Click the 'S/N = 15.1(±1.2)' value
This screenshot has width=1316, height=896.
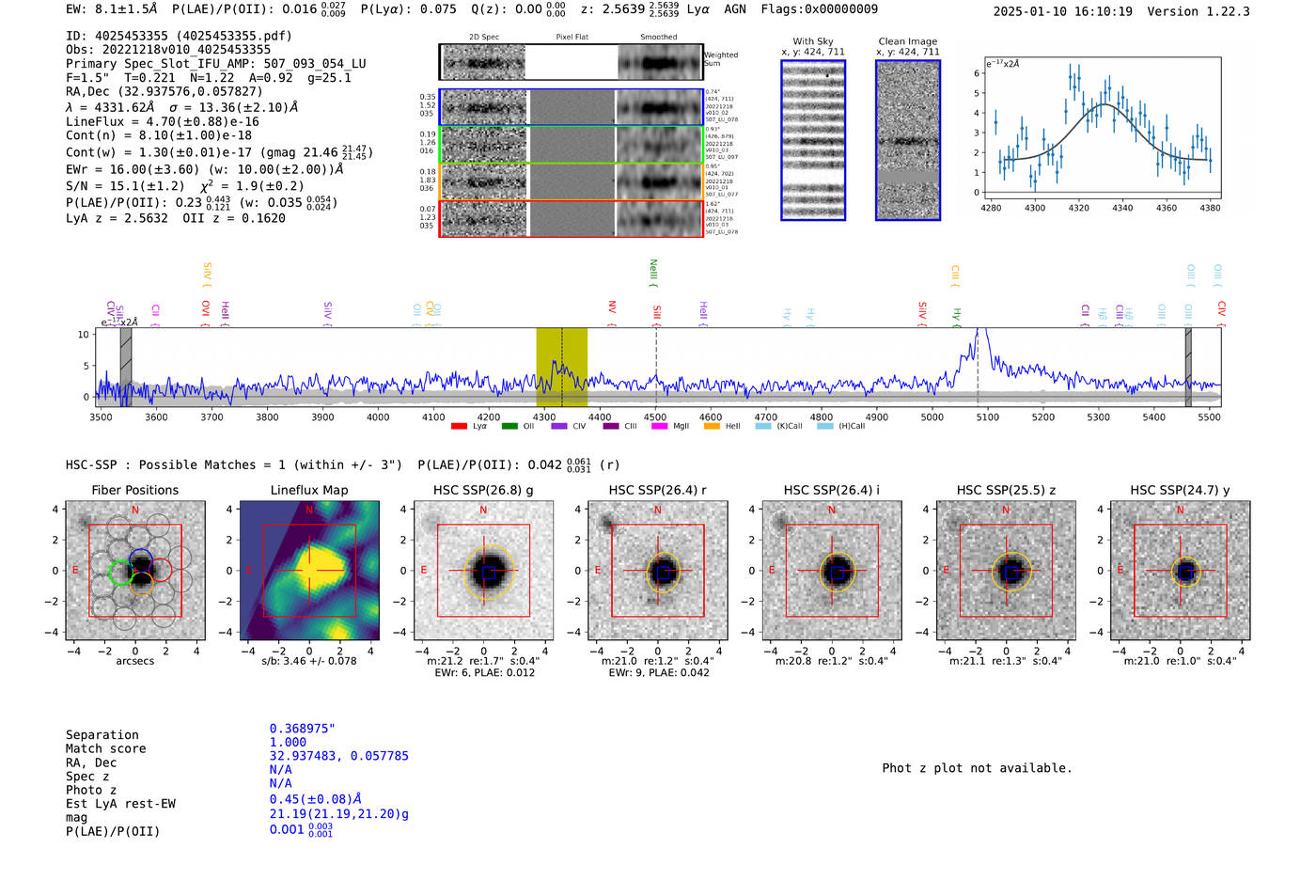(125, 186)
